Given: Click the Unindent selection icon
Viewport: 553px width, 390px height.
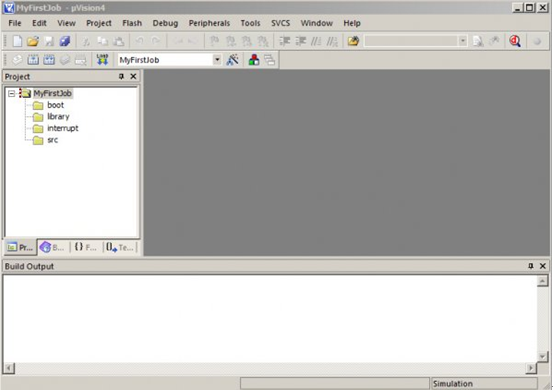Looking at the screenshot, I should [x=300, y=41].
